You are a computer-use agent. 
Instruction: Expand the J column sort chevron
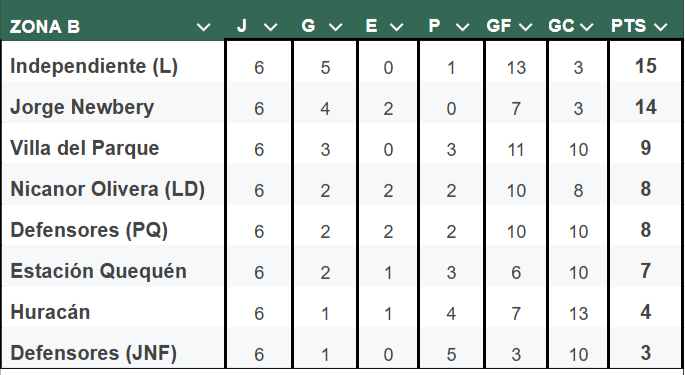click(271, 28)
